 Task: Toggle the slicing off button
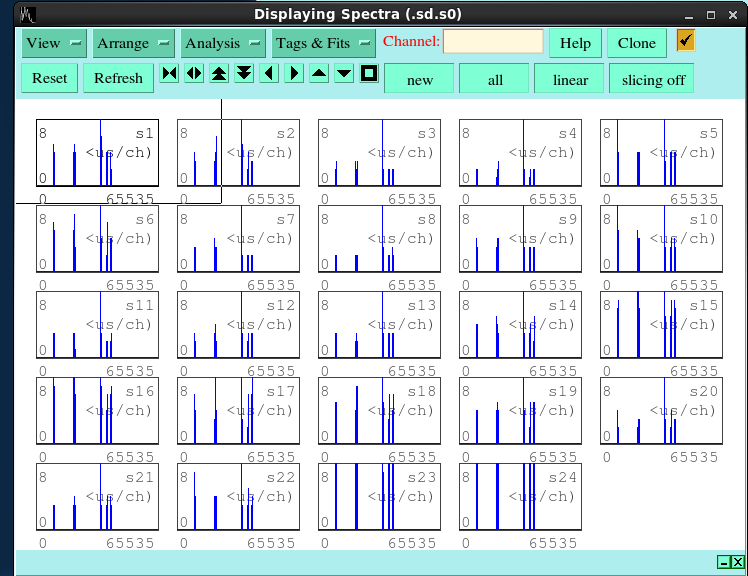[x=651, y=79]
